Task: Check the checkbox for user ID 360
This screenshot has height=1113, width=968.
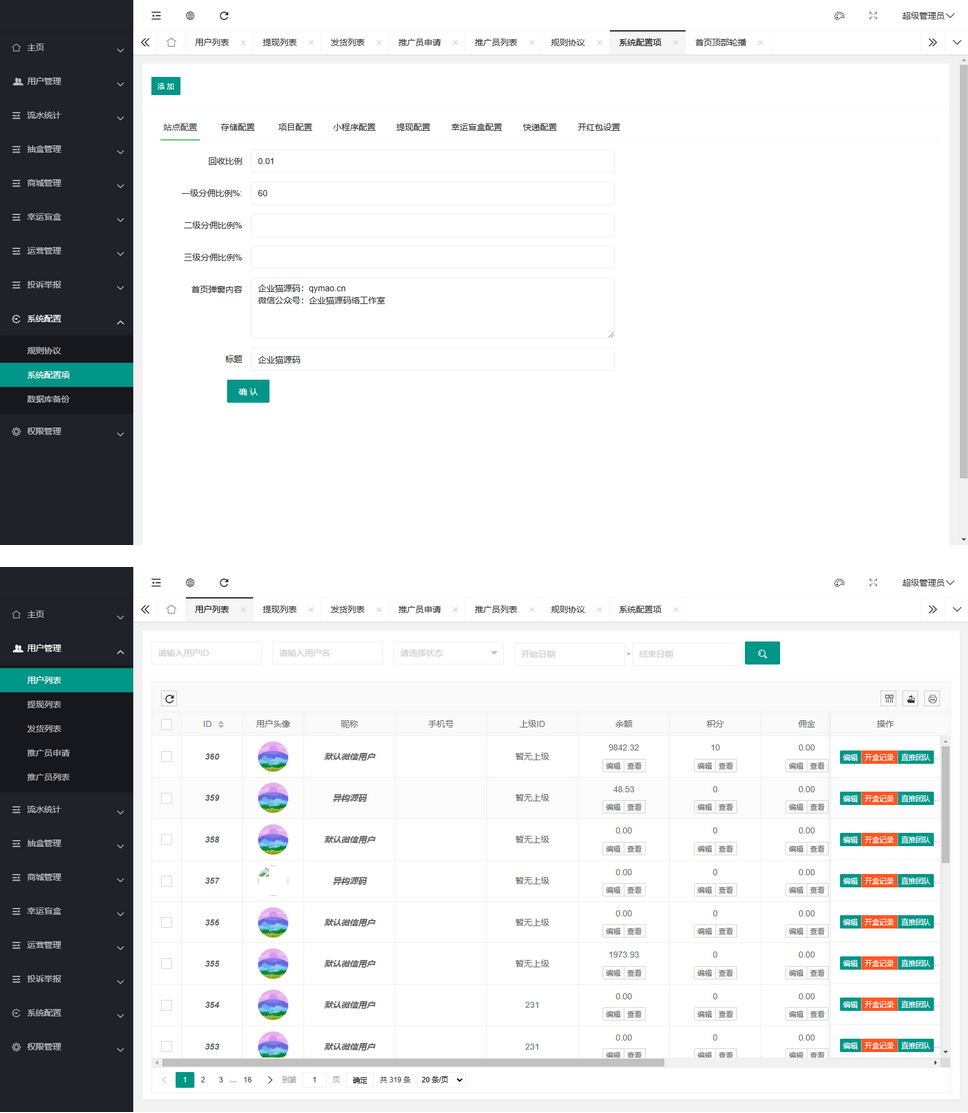Action: click(166, 757)
